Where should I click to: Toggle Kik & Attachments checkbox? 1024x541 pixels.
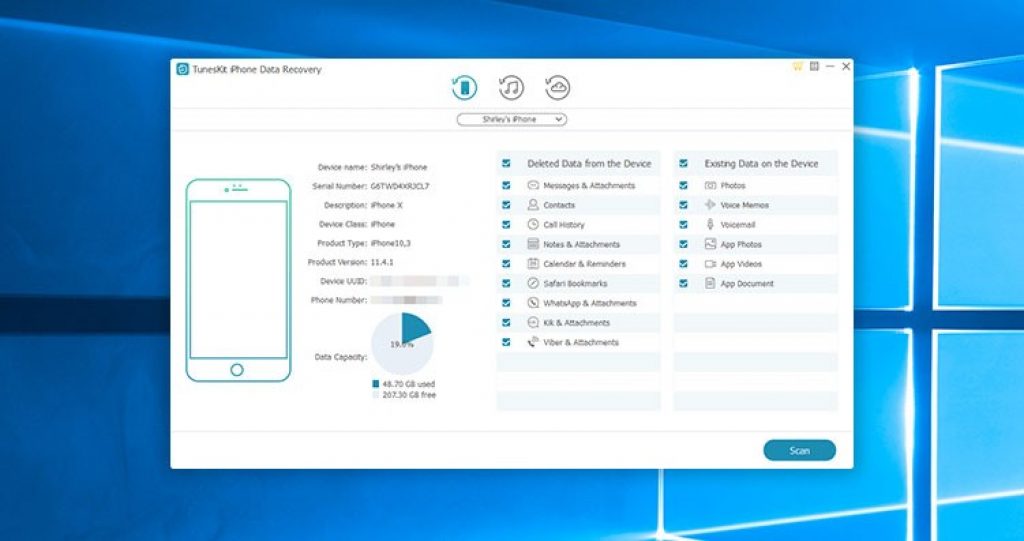pos(506,323)
